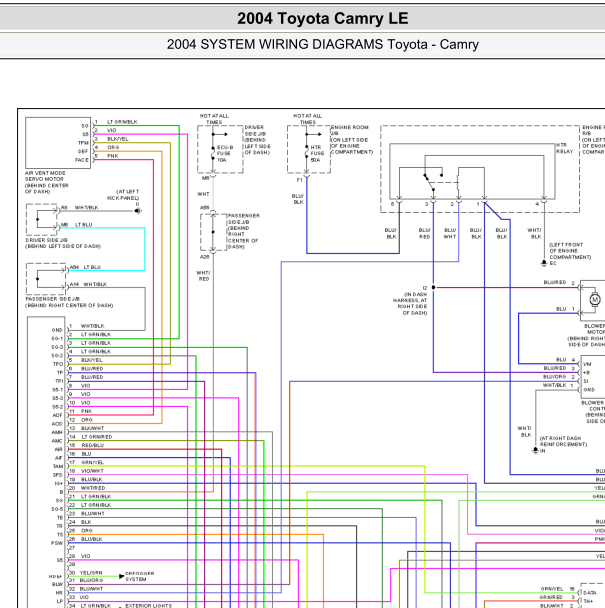Click 'BLU/RED' wire label below relay pin 3

[x=425, y=233]
